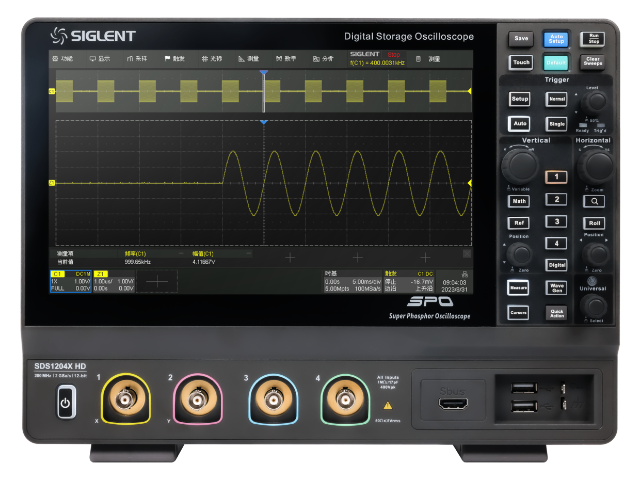Select Normal trigger mode button
The height and width of the screenshot is (480, 640).
(556, 99)
